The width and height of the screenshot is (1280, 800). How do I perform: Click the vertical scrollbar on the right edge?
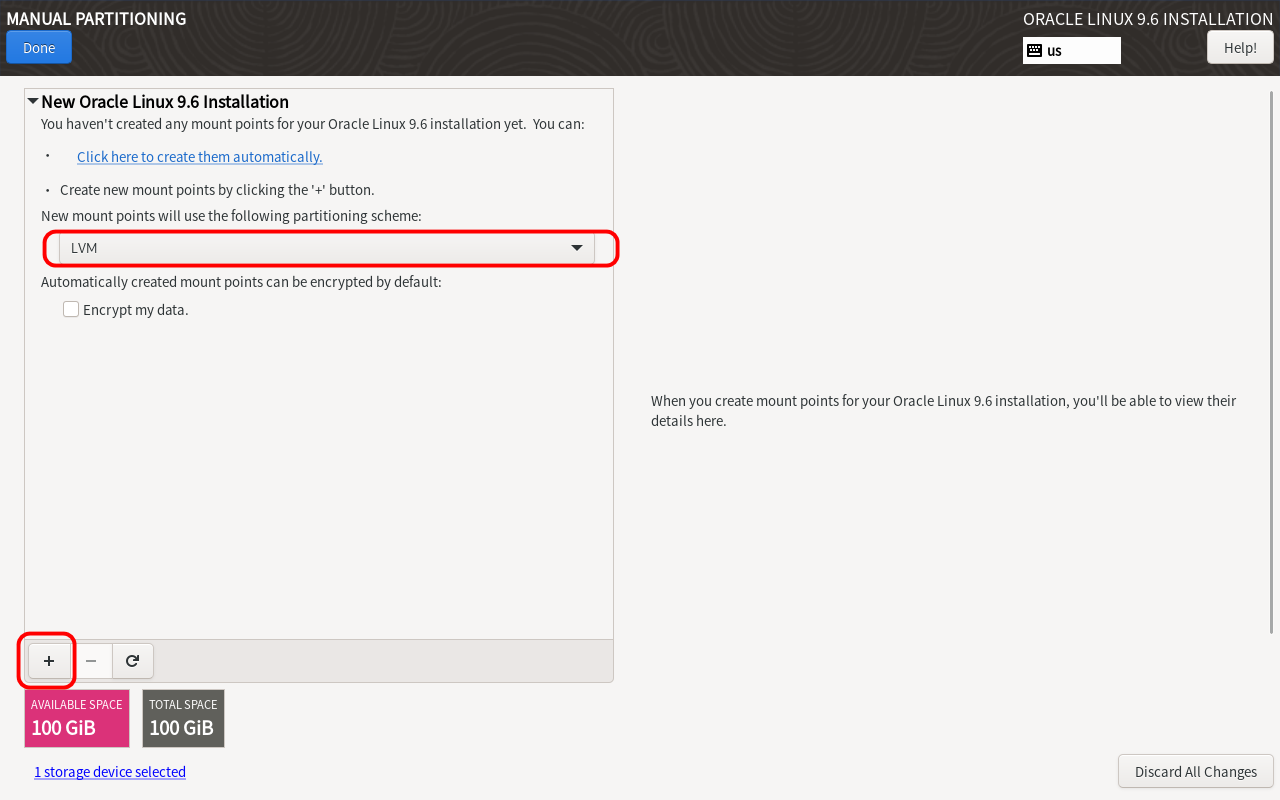tap(1272, 360)
